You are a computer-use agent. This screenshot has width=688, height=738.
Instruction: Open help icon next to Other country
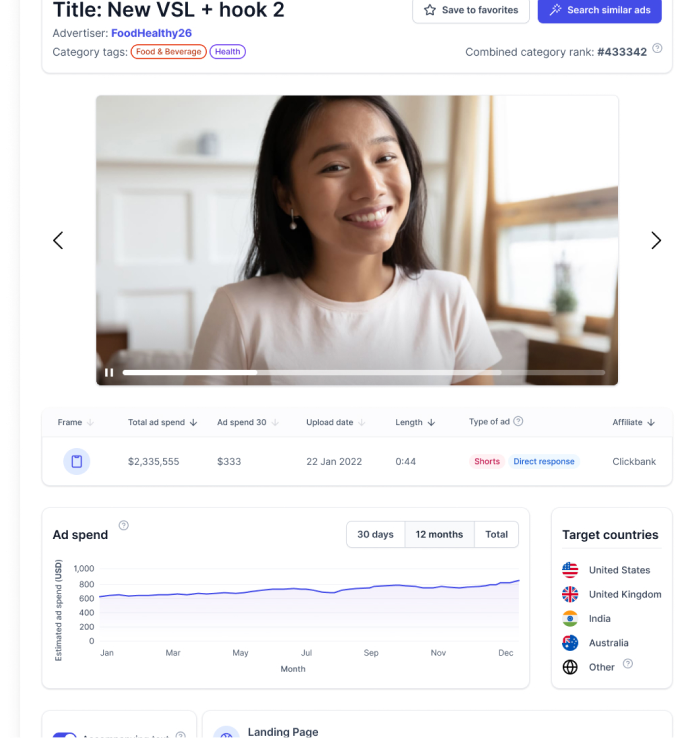[x=627, y=664]
